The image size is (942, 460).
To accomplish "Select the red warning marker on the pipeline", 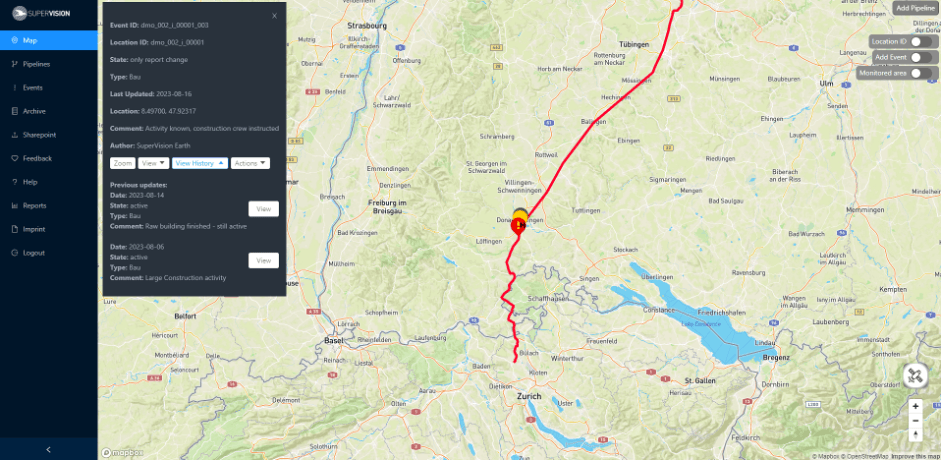I will click(518, 225).
